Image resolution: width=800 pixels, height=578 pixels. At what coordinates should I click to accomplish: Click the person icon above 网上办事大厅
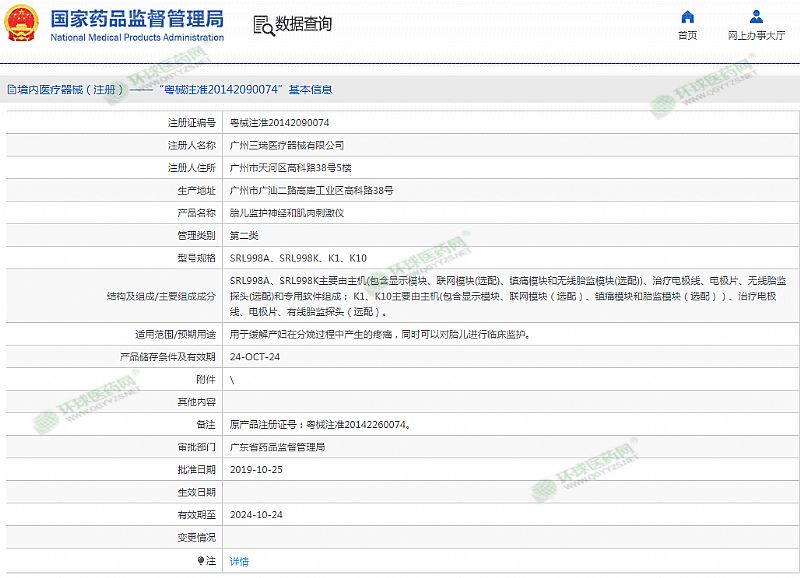pyautogui.click(x=757, y=17)
